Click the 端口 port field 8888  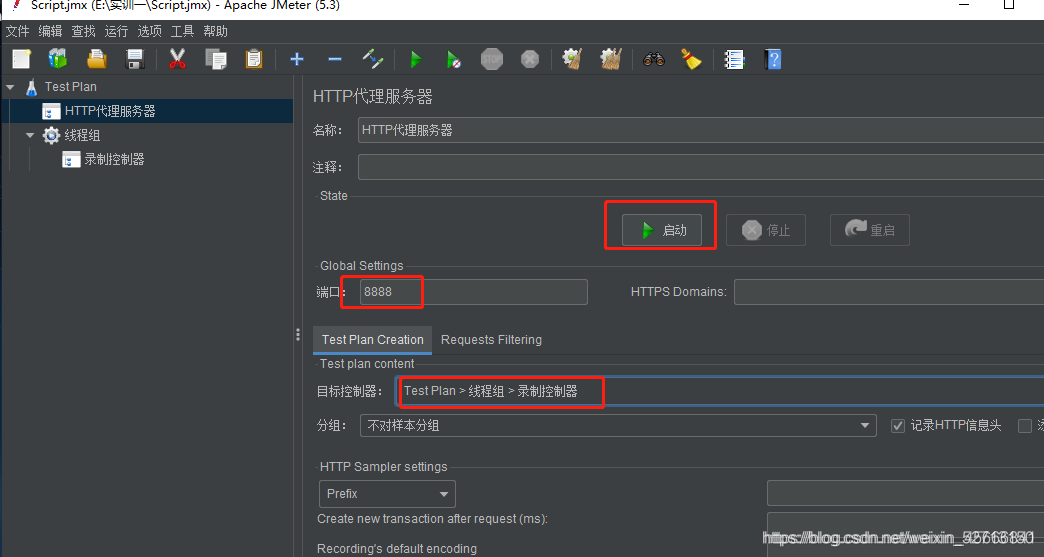(473, 292)
